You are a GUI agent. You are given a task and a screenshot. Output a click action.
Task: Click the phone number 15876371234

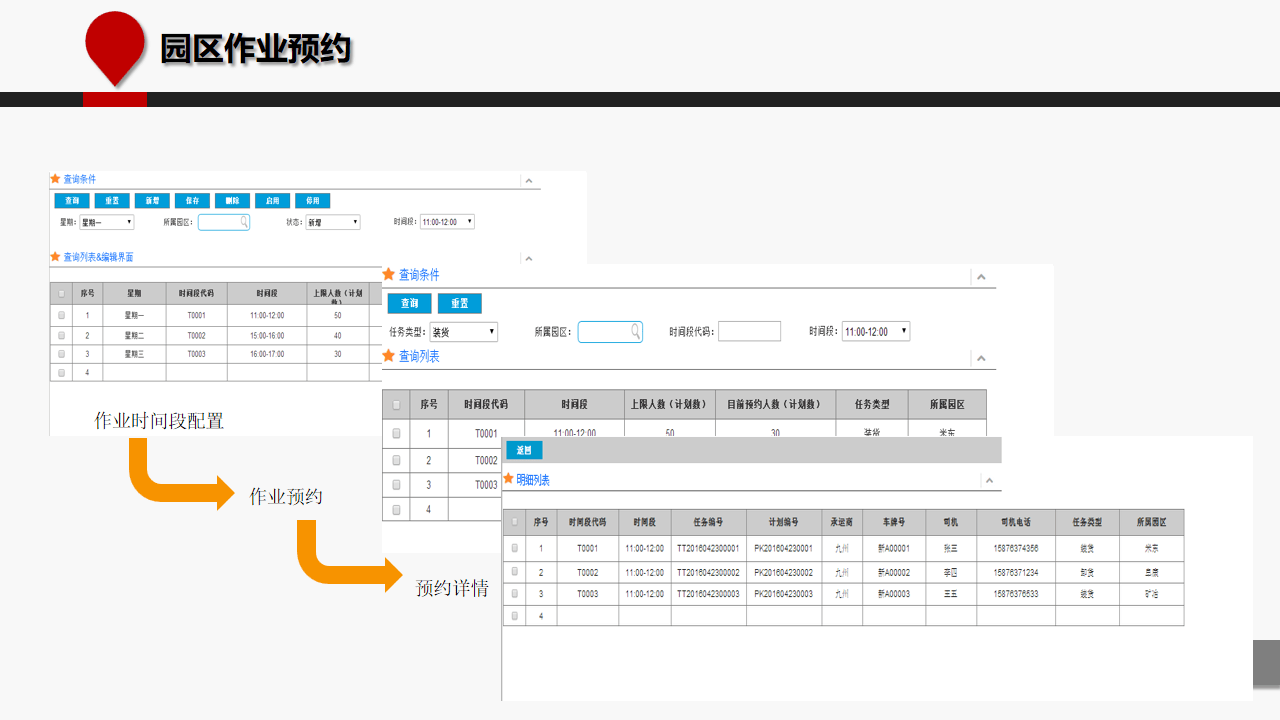click(x=1016, y=573)
